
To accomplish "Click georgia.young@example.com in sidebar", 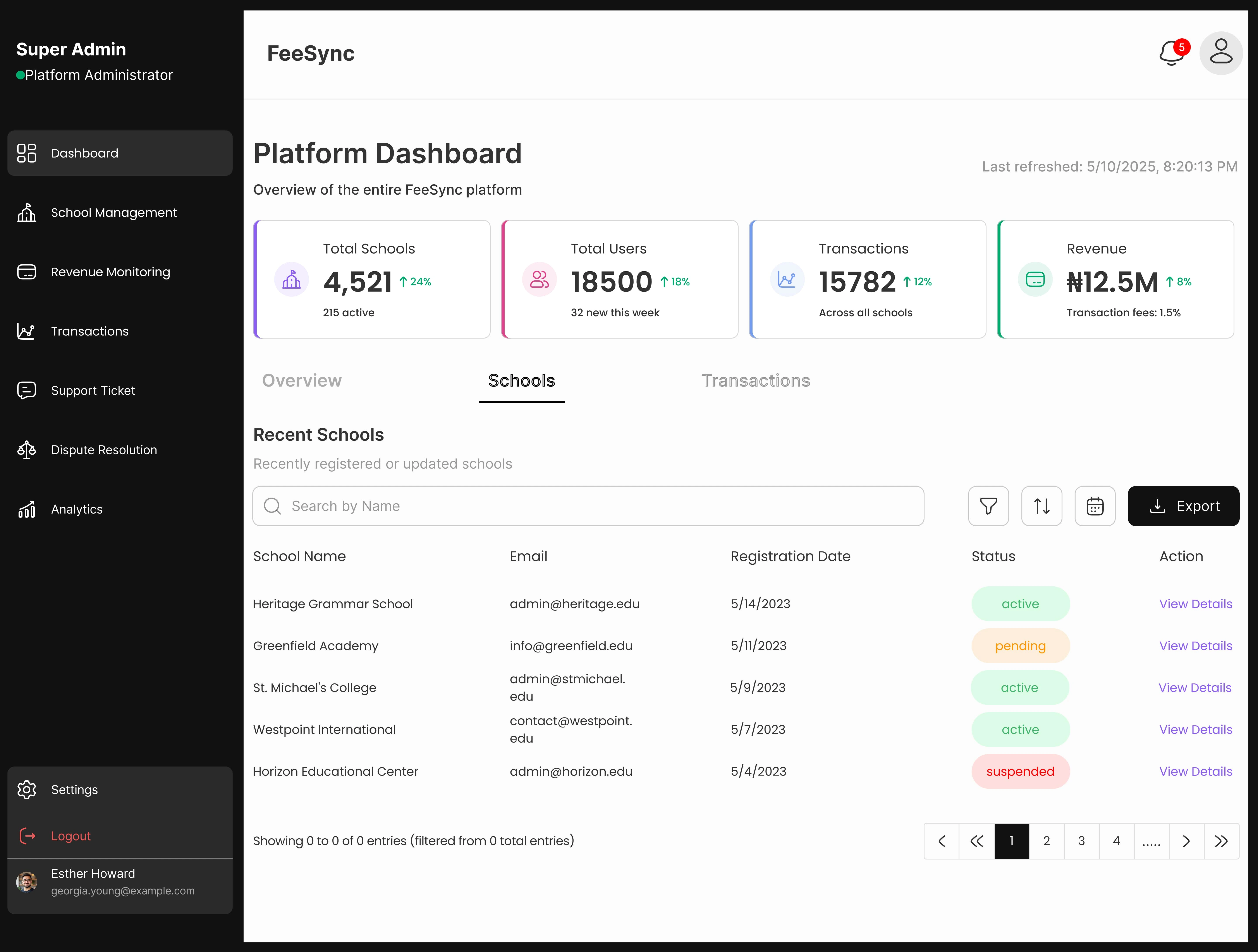I will pyautogui.click(x=123, y=891).
